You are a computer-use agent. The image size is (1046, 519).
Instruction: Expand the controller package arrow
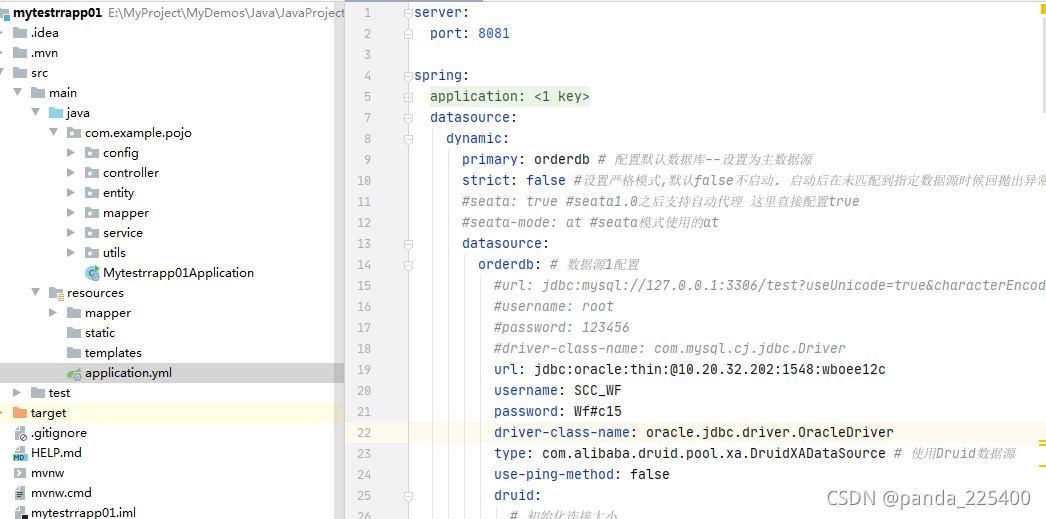[x=72, y=173]
